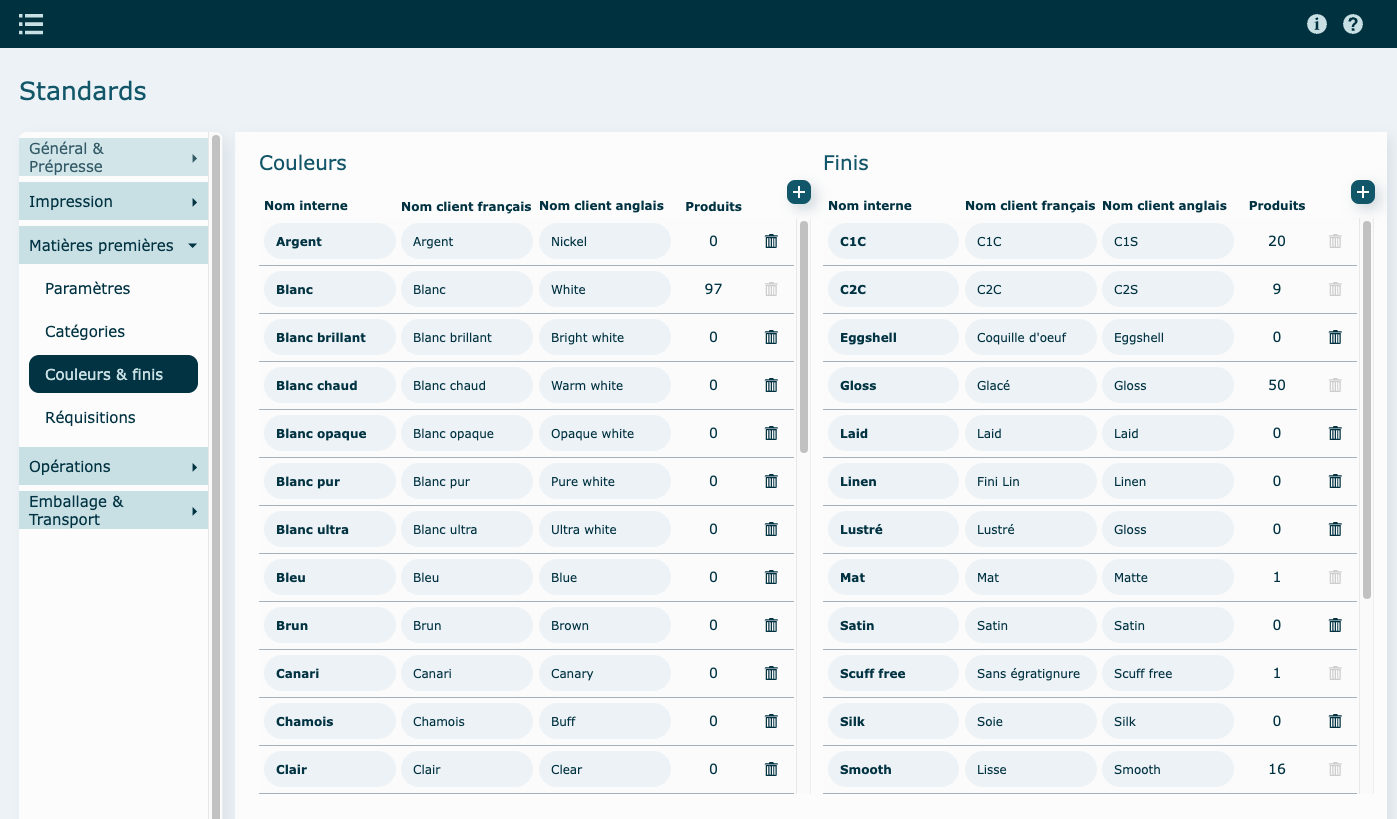Expand the Général & Prépresse section
This screenshot has width=1397, height=819.
113,157
